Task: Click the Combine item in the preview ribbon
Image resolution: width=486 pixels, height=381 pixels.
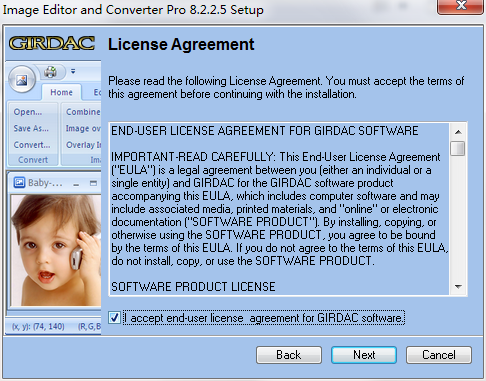Action: tap(83, 112)
